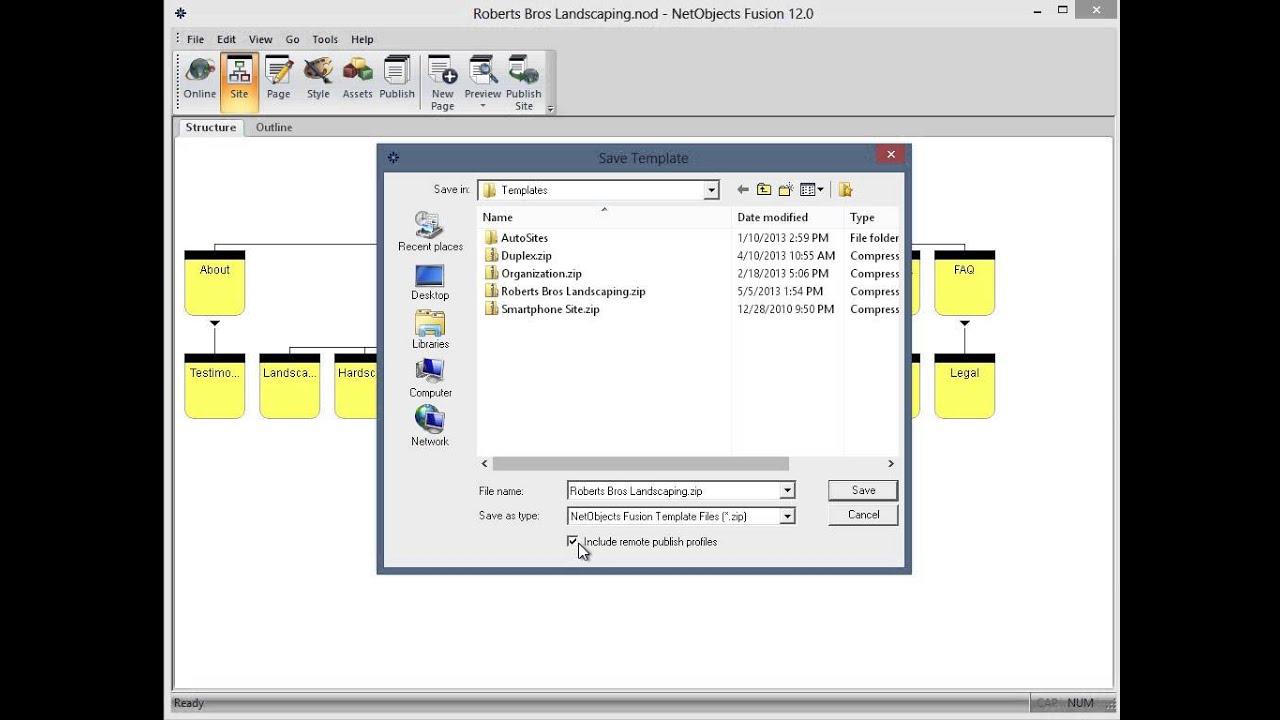
Task: Go to Desktop shortcut
Action: click(x=430, y=281)
